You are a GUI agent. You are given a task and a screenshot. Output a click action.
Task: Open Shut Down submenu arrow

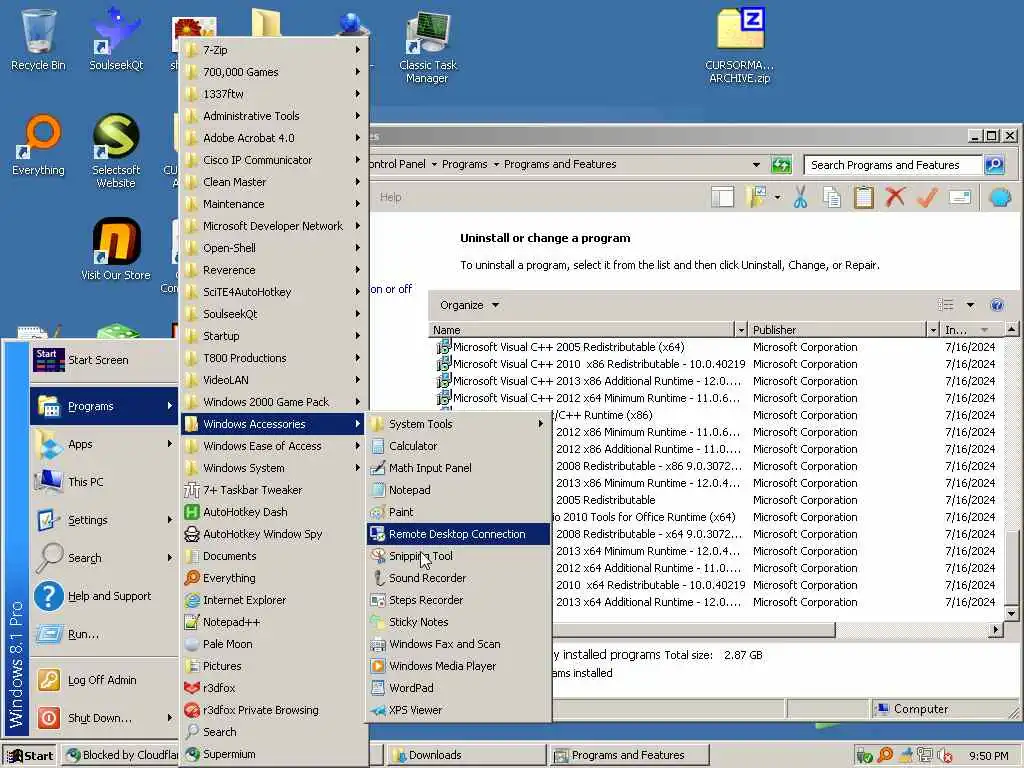tap(170, 718)
